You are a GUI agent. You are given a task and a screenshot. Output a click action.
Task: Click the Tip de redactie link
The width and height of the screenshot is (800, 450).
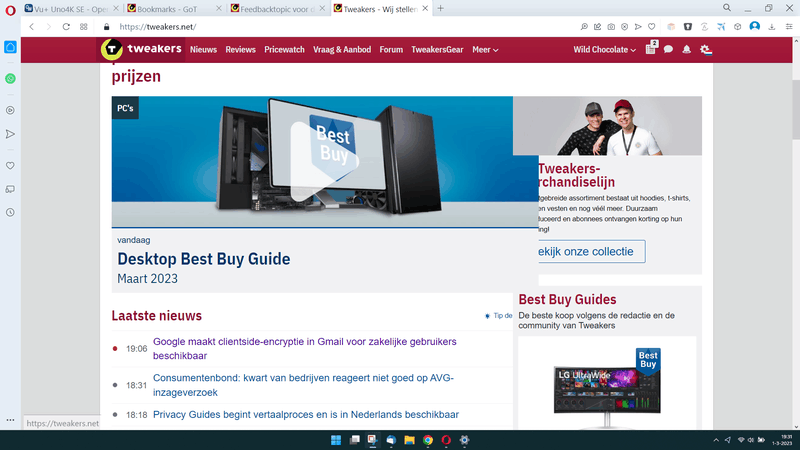point(498,316)
